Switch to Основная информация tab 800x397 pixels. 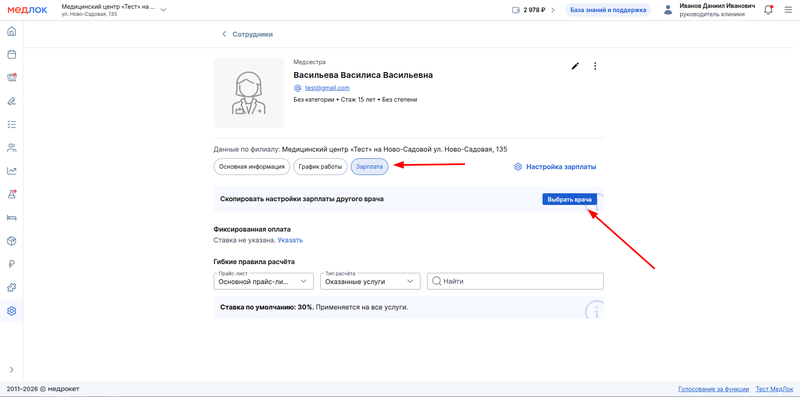point(252,166)
